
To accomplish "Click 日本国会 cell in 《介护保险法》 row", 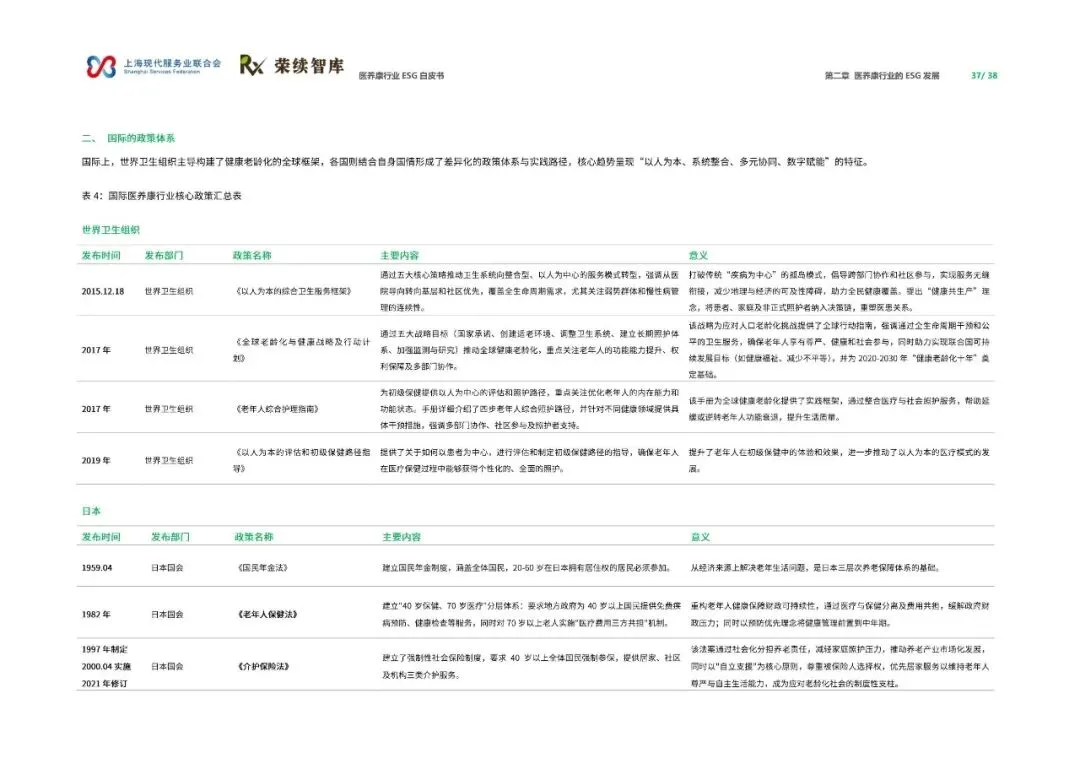I will point(167,667).
